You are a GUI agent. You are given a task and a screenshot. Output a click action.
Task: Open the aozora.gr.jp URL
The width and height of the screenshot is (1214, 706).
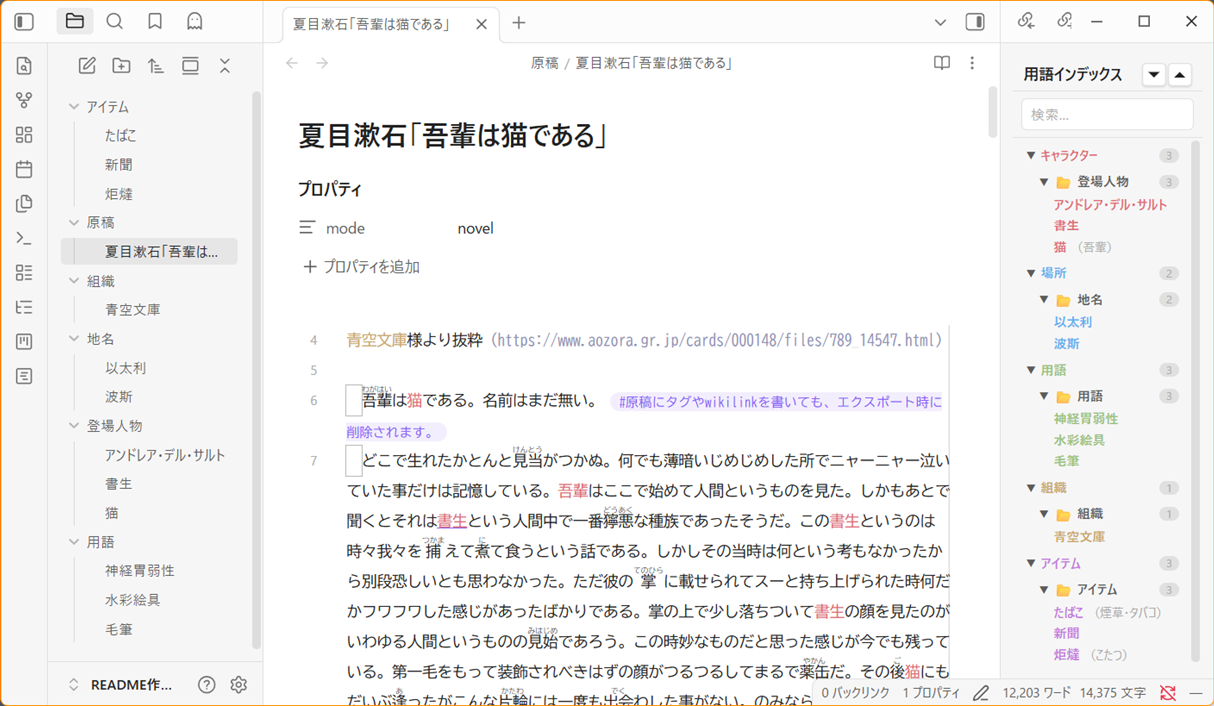click(718, 340)
